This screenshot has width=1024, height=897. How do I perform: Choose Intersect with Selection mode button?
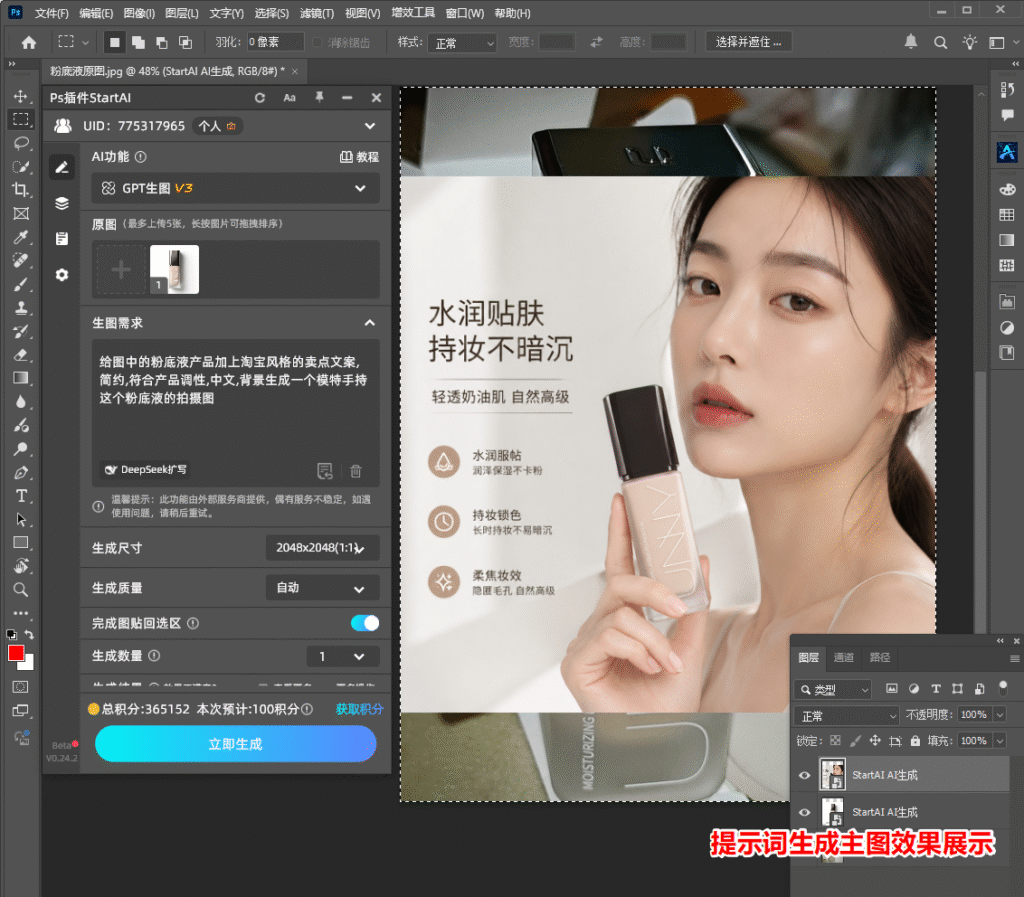[185, 42]
